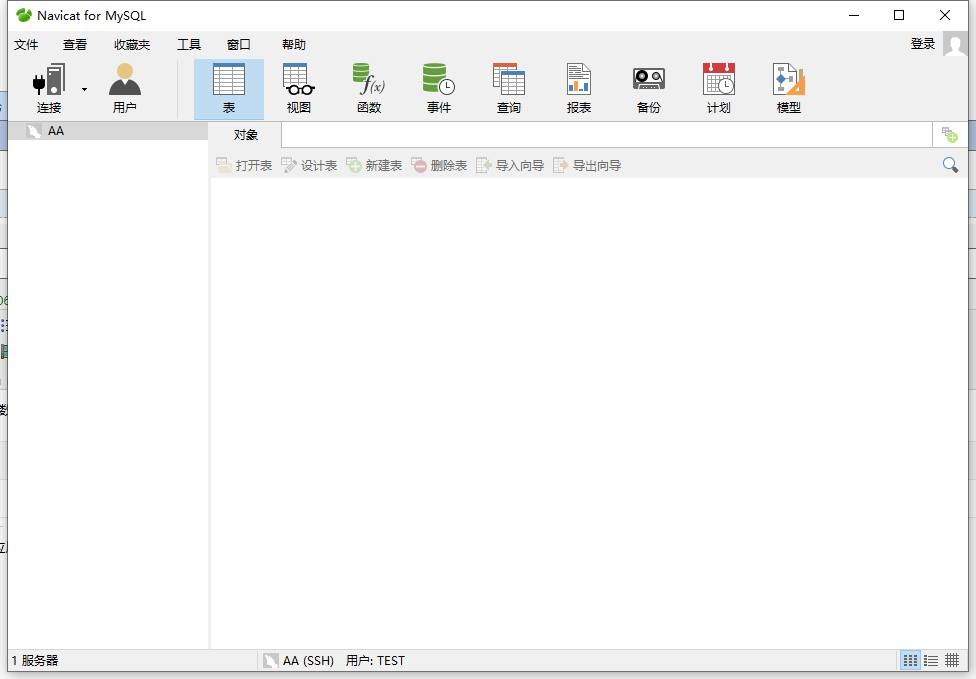Open the 帮助 help menu
The height and width of the screenshot is (679, 976).
coord(294,45)
